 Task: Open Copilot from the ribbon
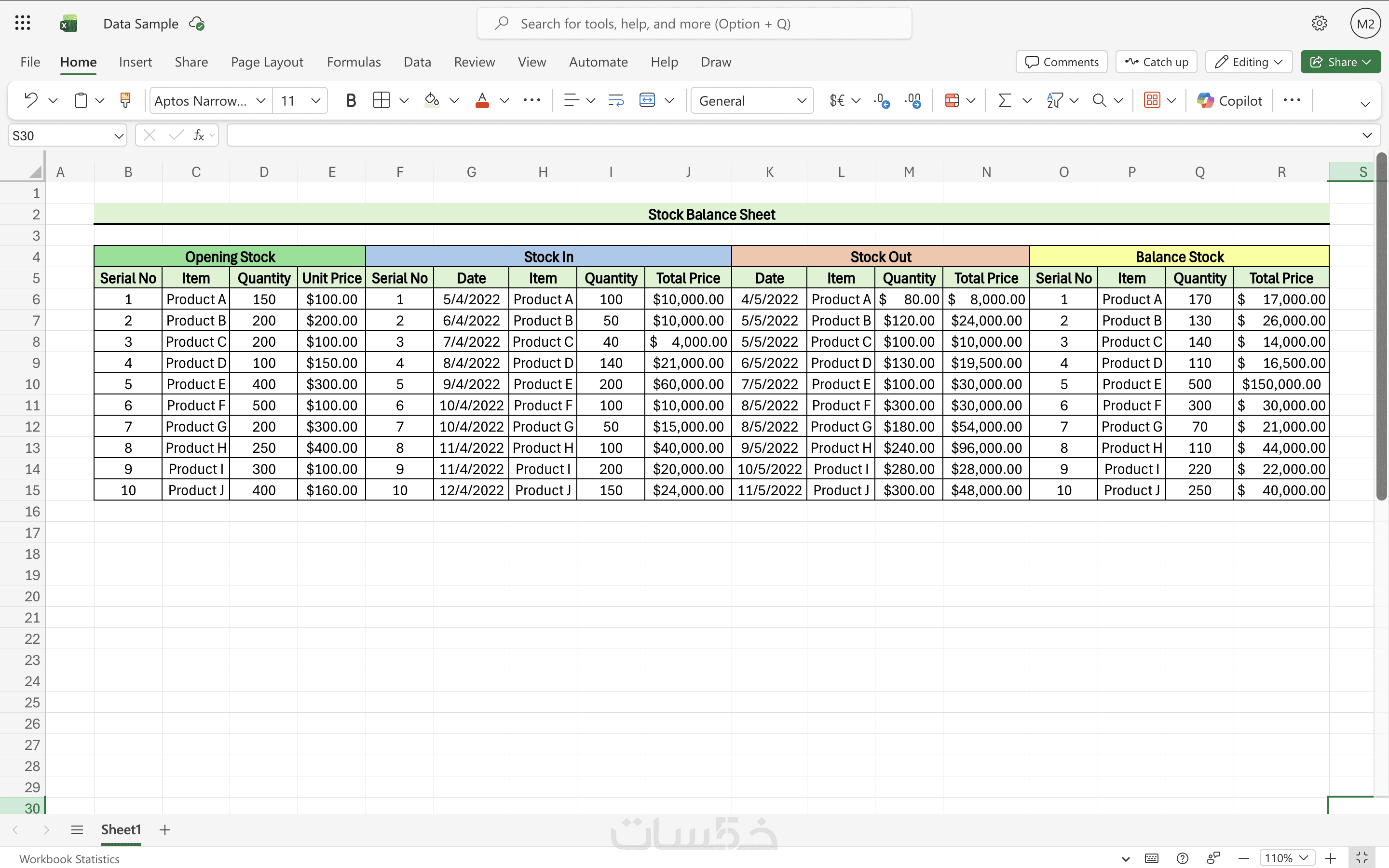[x=1229, y=100]
